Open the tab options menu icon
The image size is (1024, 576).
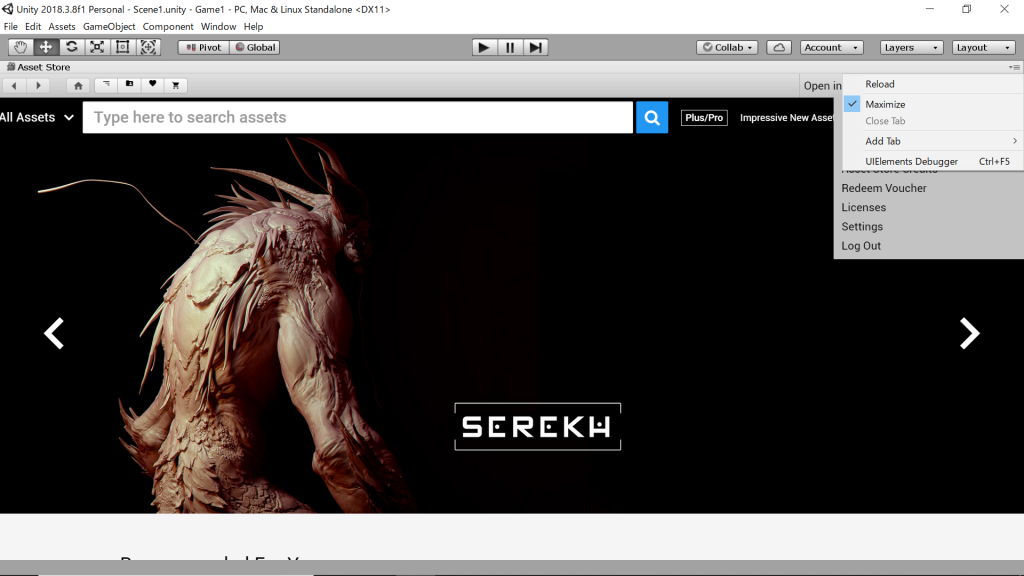pos(1014,67)
